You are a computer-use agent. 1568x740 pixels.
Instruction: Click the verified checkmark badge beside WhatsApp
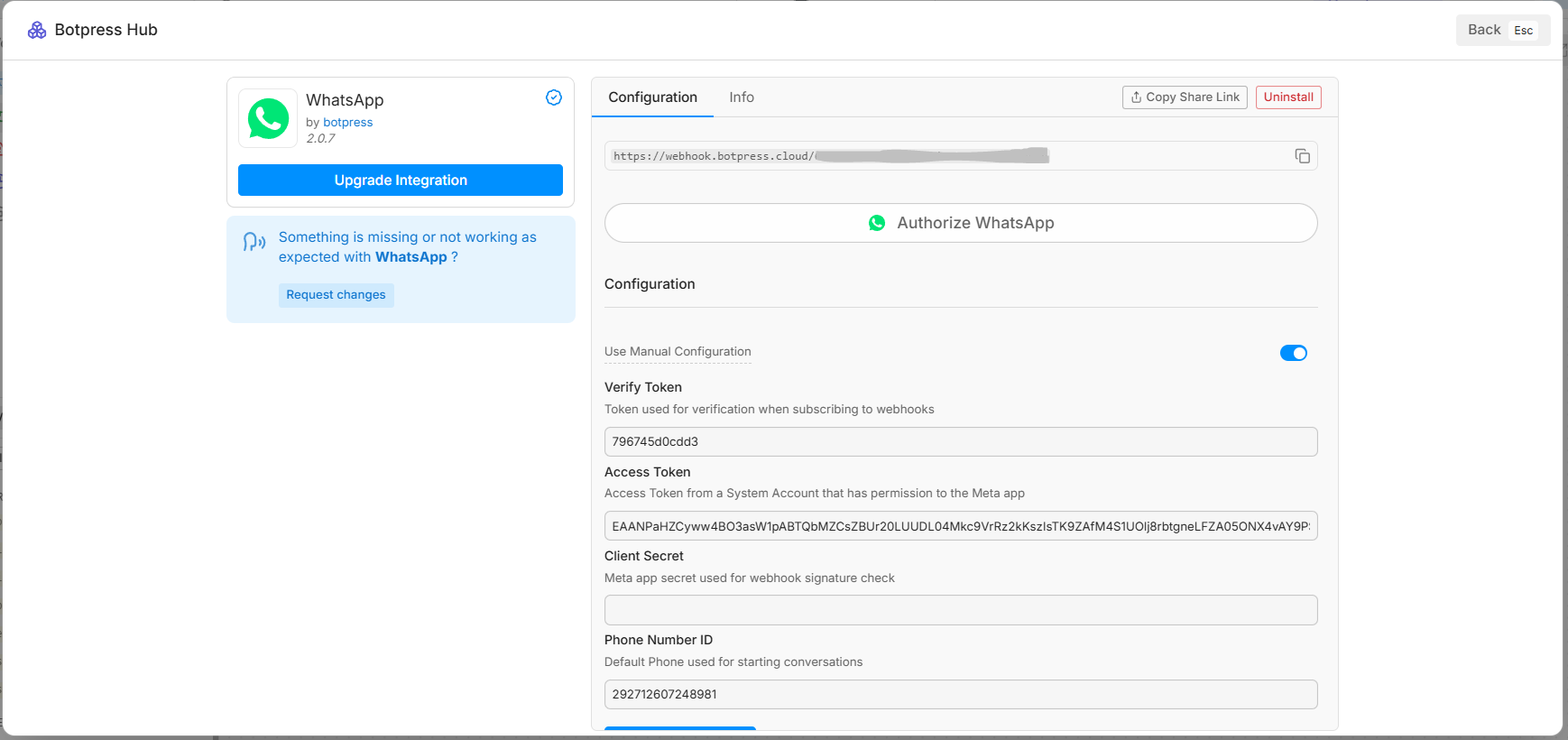point(554,97)
